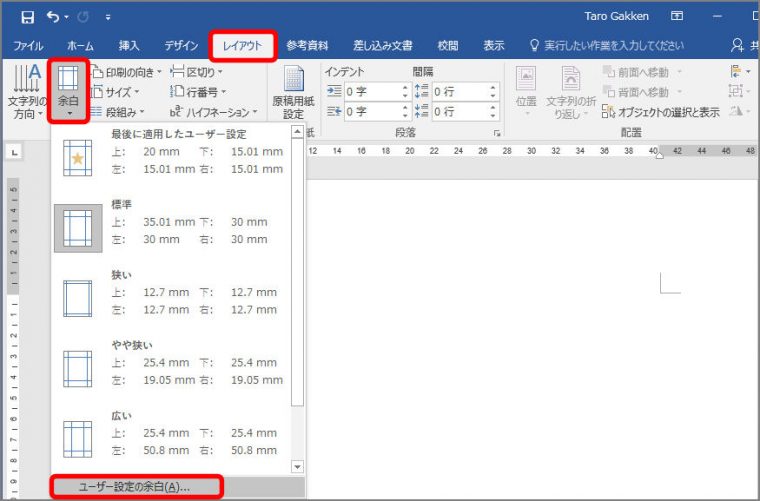
Task: Click the Save icon in the title bar
Action: (28, 17)
